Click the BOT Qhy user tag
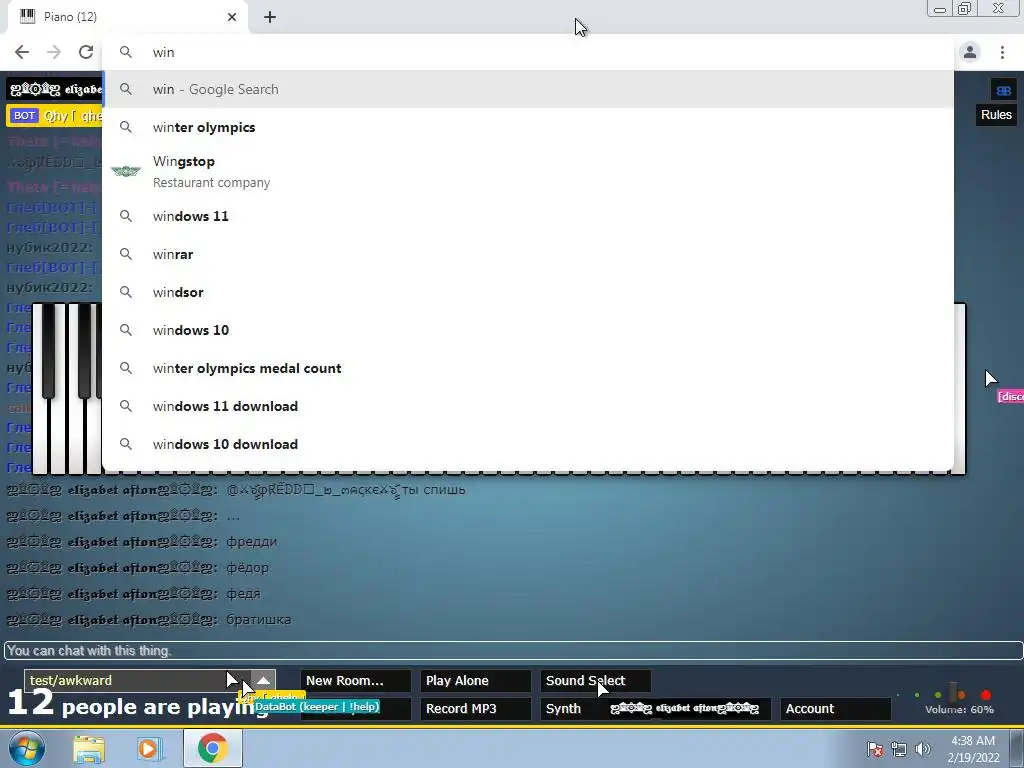 56,116
